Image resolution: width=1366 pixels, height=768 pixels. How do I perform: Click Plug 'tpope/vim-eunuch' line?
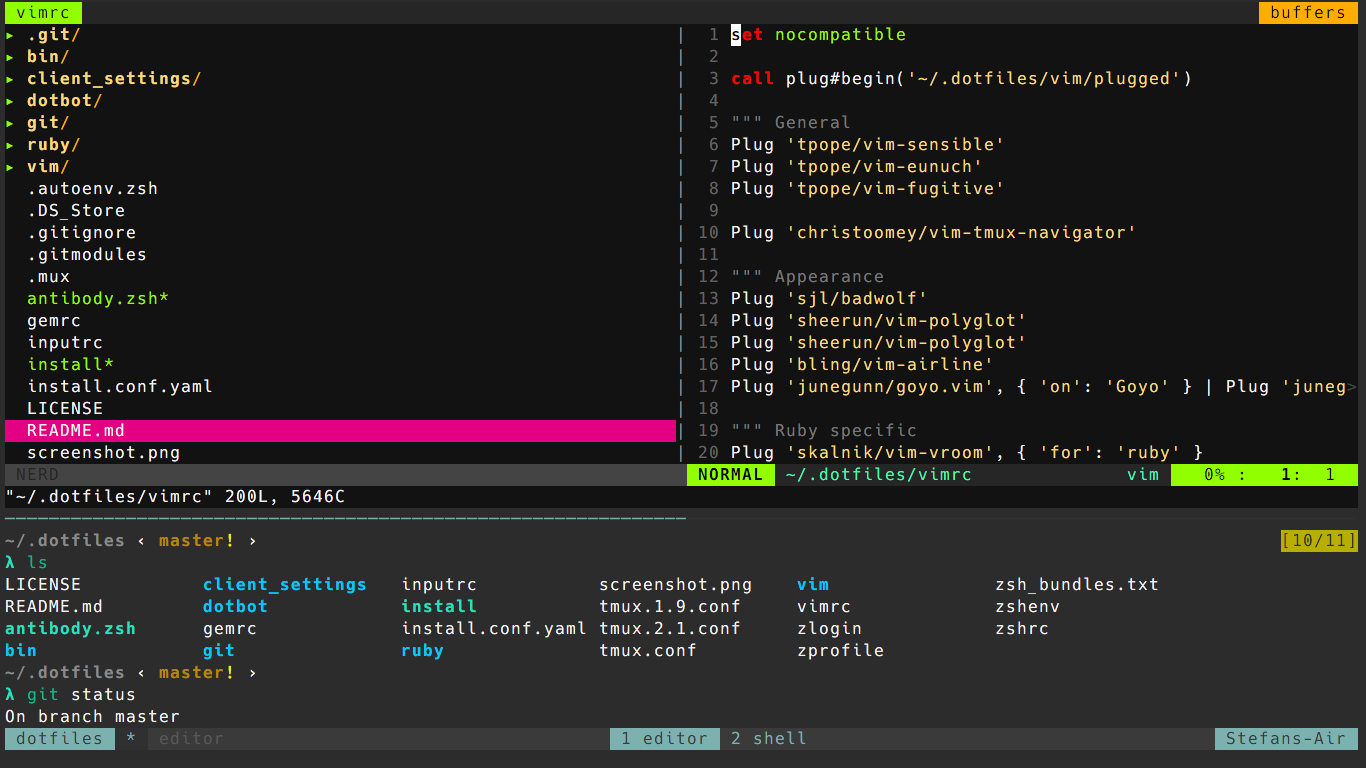tap(856, 167)
